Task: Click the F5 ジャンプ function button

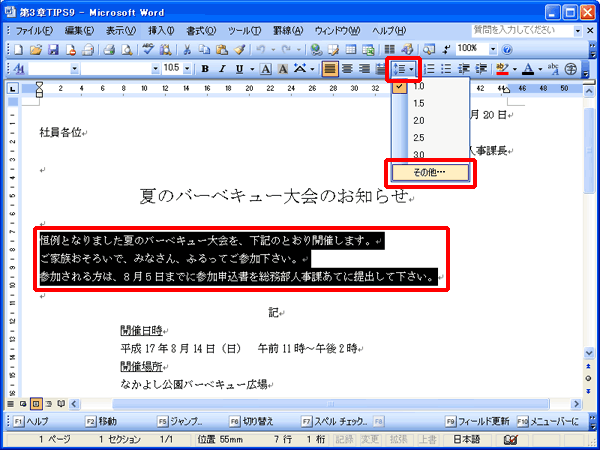Action: [x=180, y=421]
